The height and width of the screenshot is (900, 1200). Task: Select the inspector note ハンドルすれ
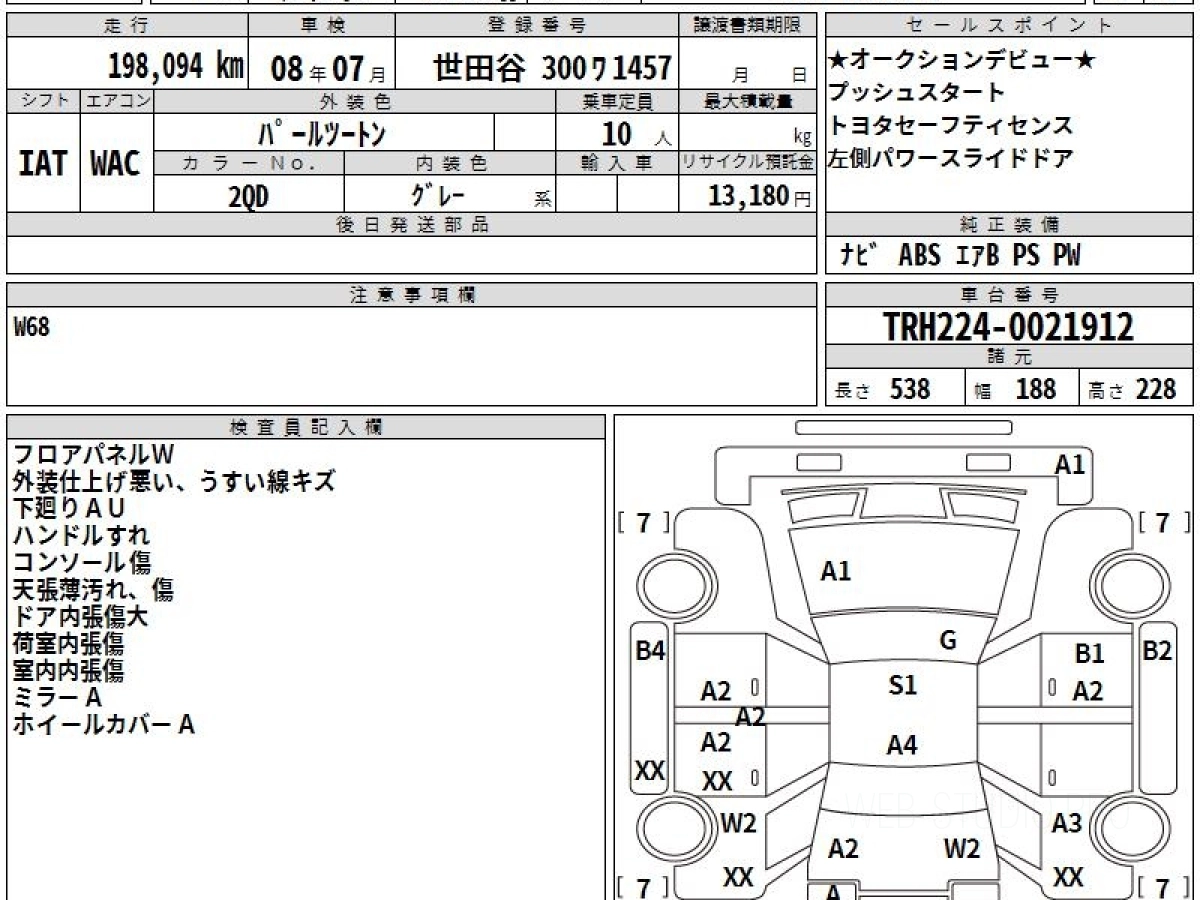coord(82,535)
